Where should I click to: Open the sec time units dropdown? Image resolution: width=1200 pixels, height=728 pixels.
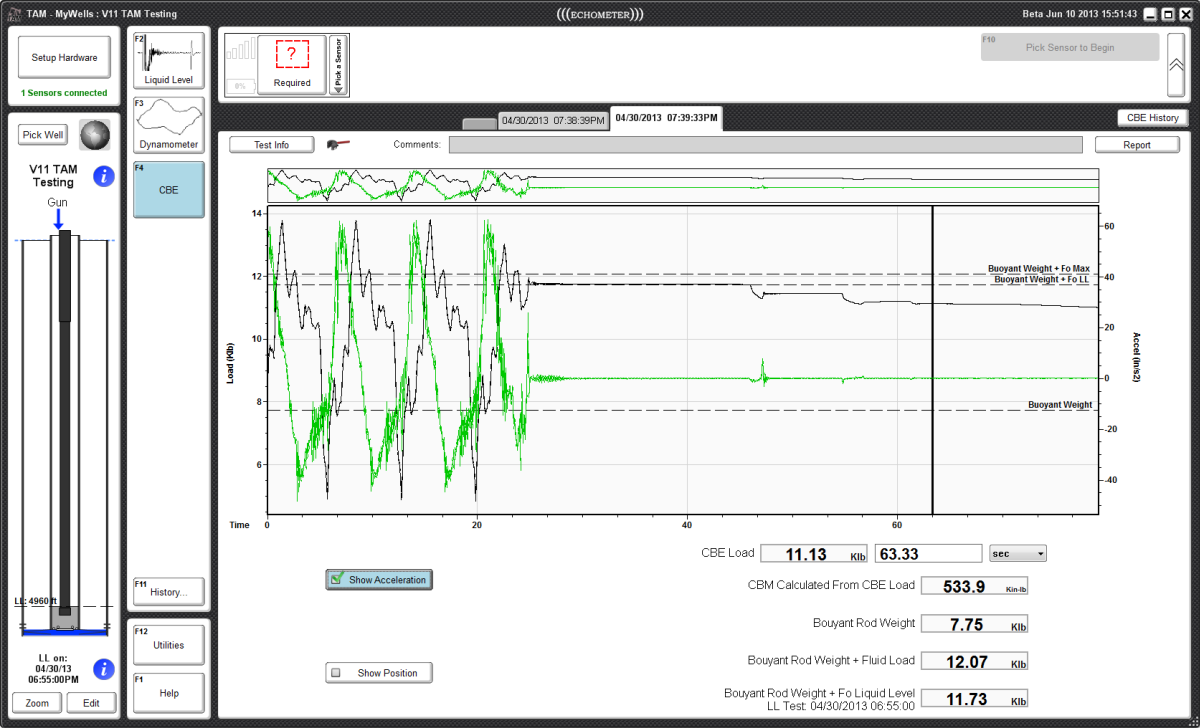pos(1017,552)
